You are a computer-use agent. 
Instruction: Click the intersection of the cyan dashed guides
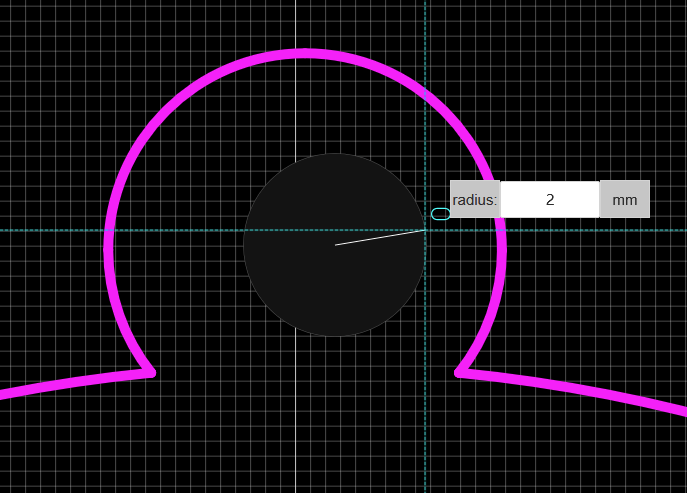pos(425,230)
